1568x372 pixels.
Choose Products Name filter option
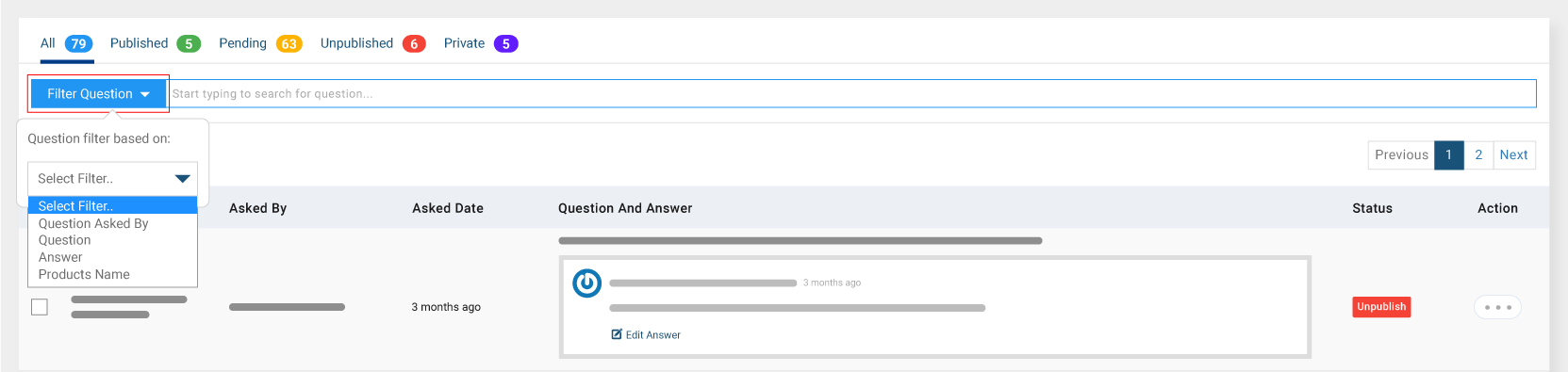click(84, 274)
